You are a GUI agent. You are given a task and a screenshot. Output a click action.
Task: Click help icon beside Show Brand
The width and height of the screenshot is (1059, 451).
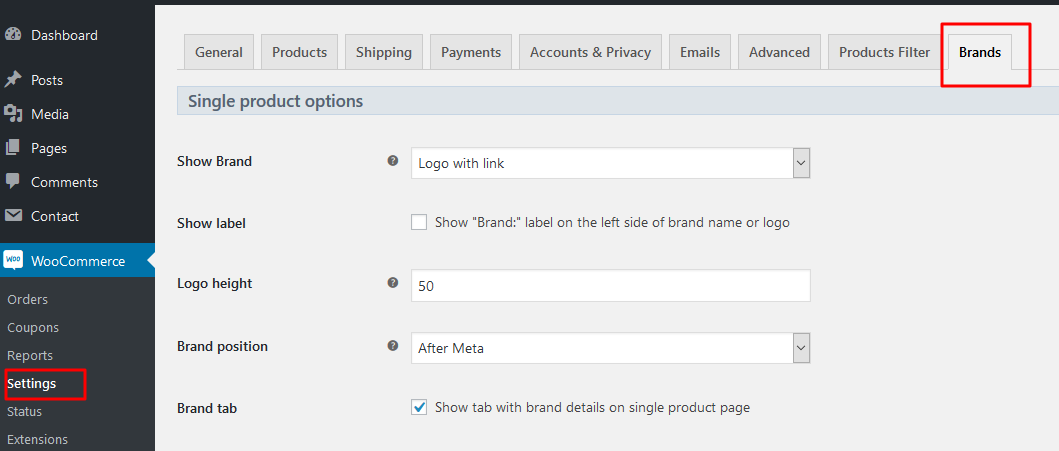tap(393, 160)
